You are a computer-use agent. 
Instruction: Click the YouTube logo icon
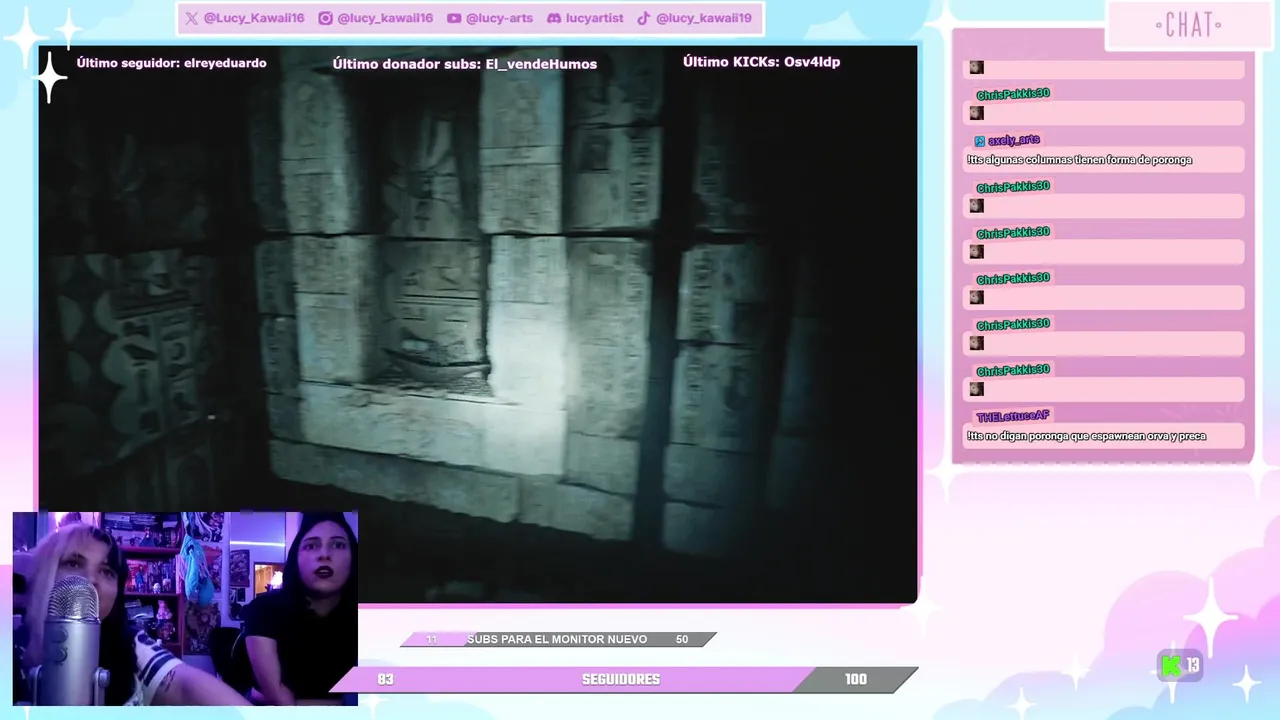[x=454, y=18]
